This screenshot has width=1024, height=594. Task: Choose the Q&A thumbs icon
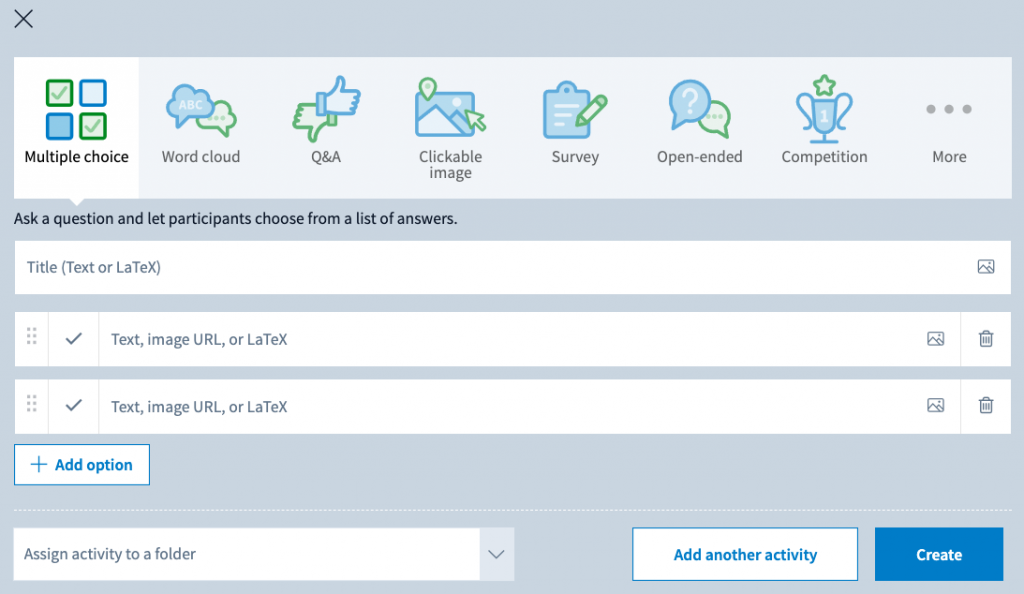pos(325,110)
